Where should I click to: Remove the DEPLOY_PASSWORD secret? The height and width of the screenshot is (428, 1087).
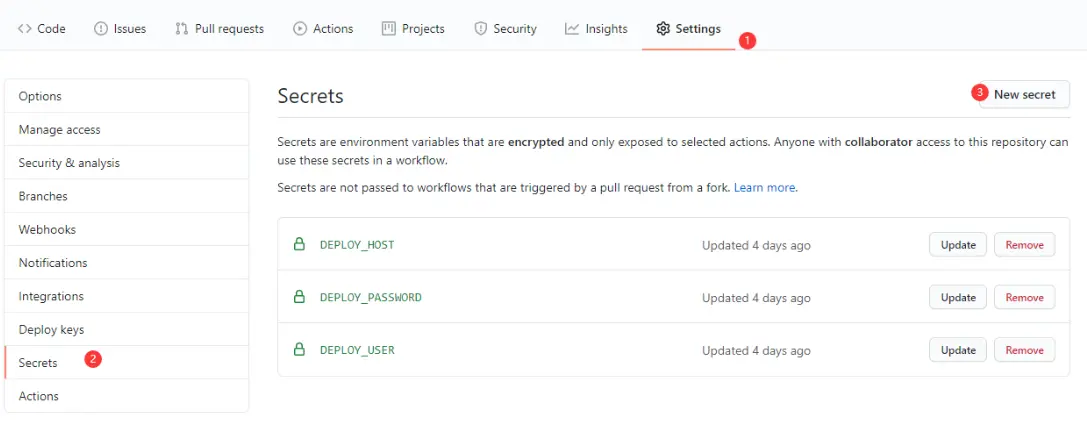coord(1024,297)
